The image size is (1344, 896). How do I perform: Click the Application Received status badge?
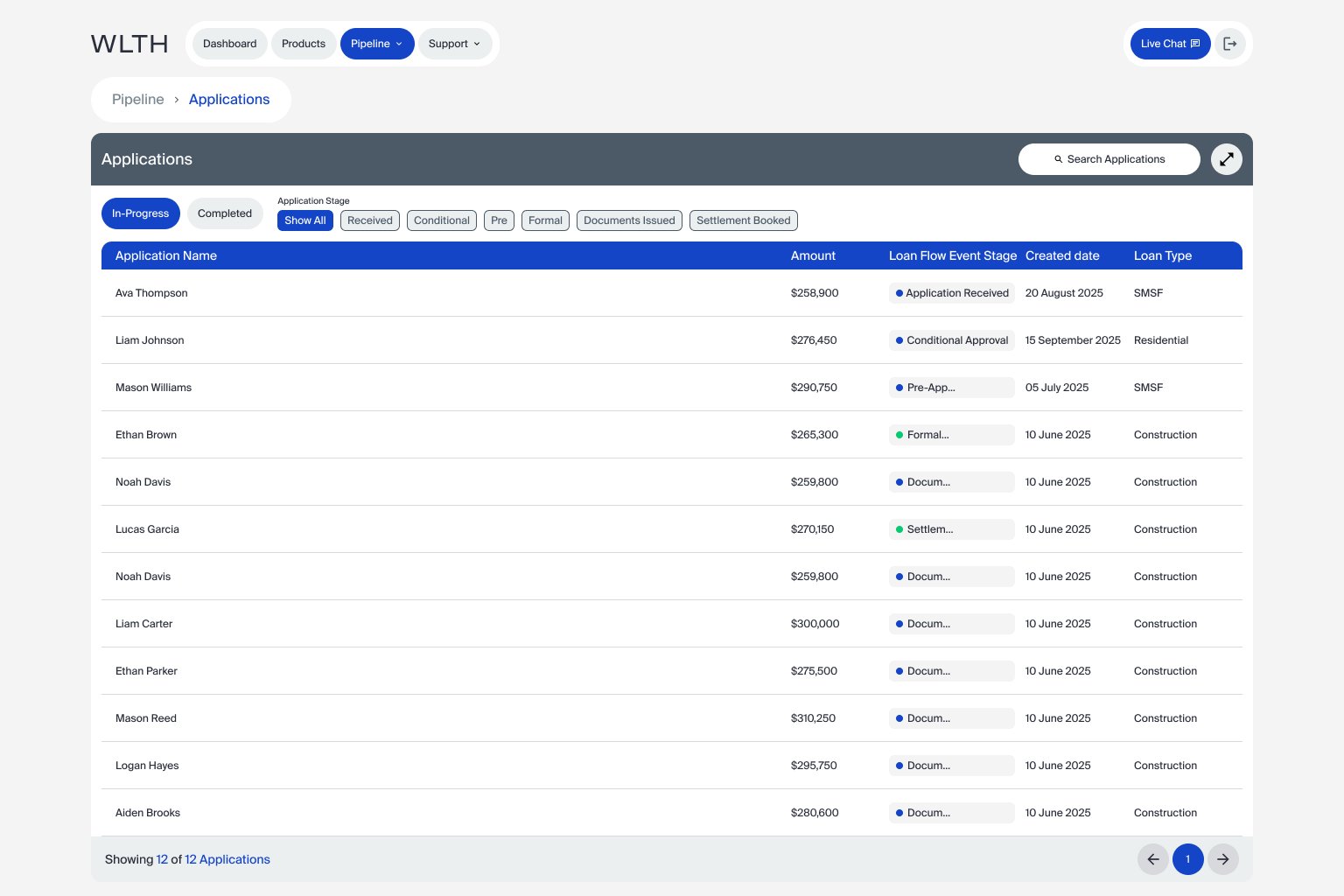tap(952, 293)
